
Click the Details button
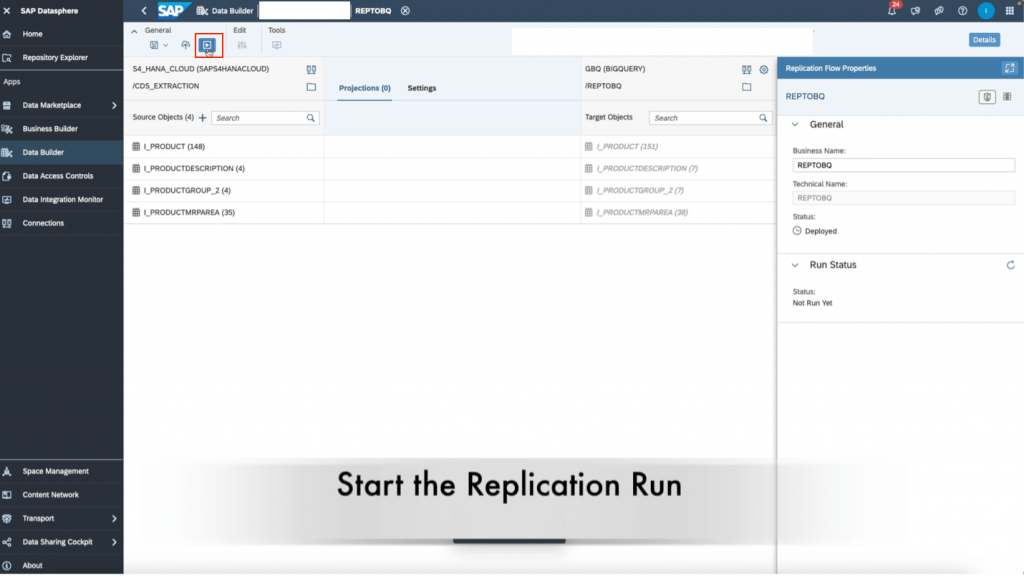pyautogui.click(x=984, y=40)
